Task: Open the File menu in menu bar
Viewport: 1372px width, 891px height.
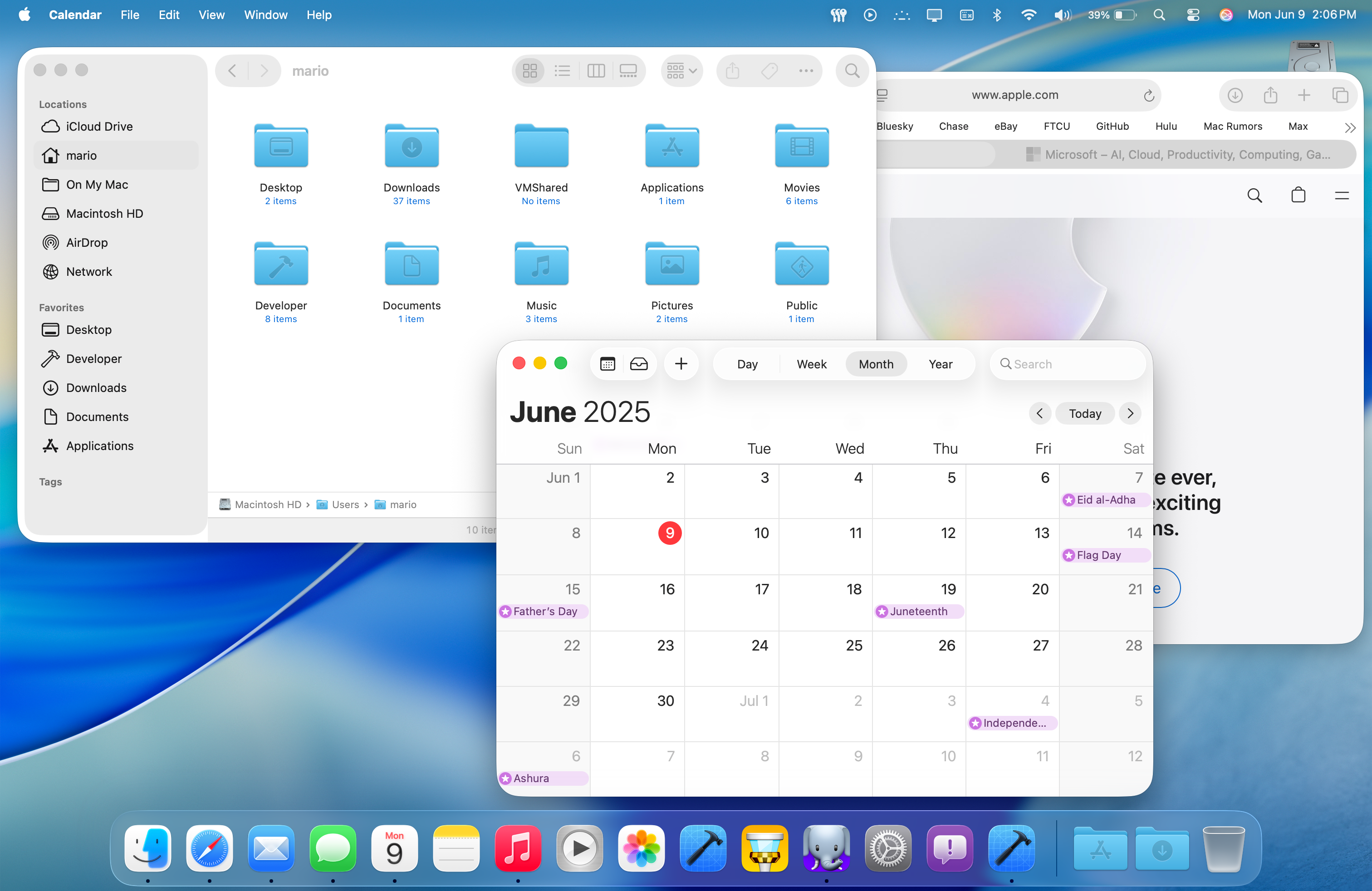Action: click(x=130, y=15)
